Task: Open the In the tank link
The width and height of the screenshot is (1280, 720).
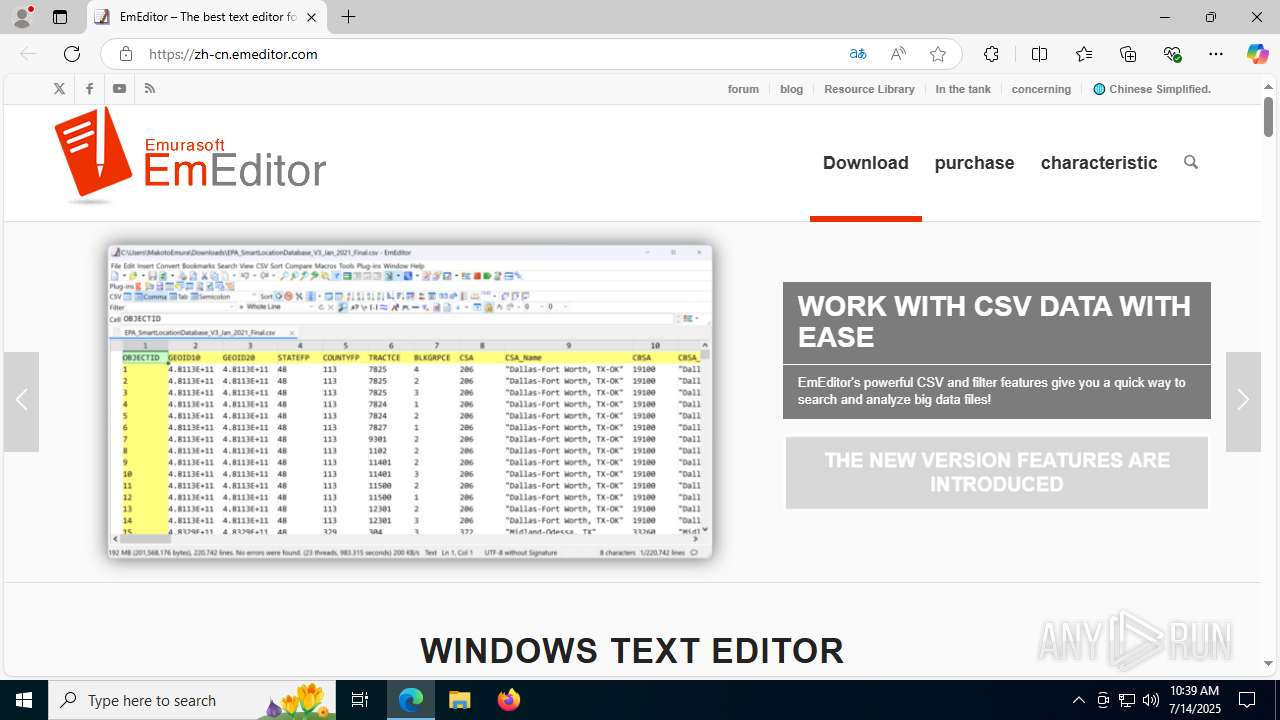Action: (x=963, y=89)
